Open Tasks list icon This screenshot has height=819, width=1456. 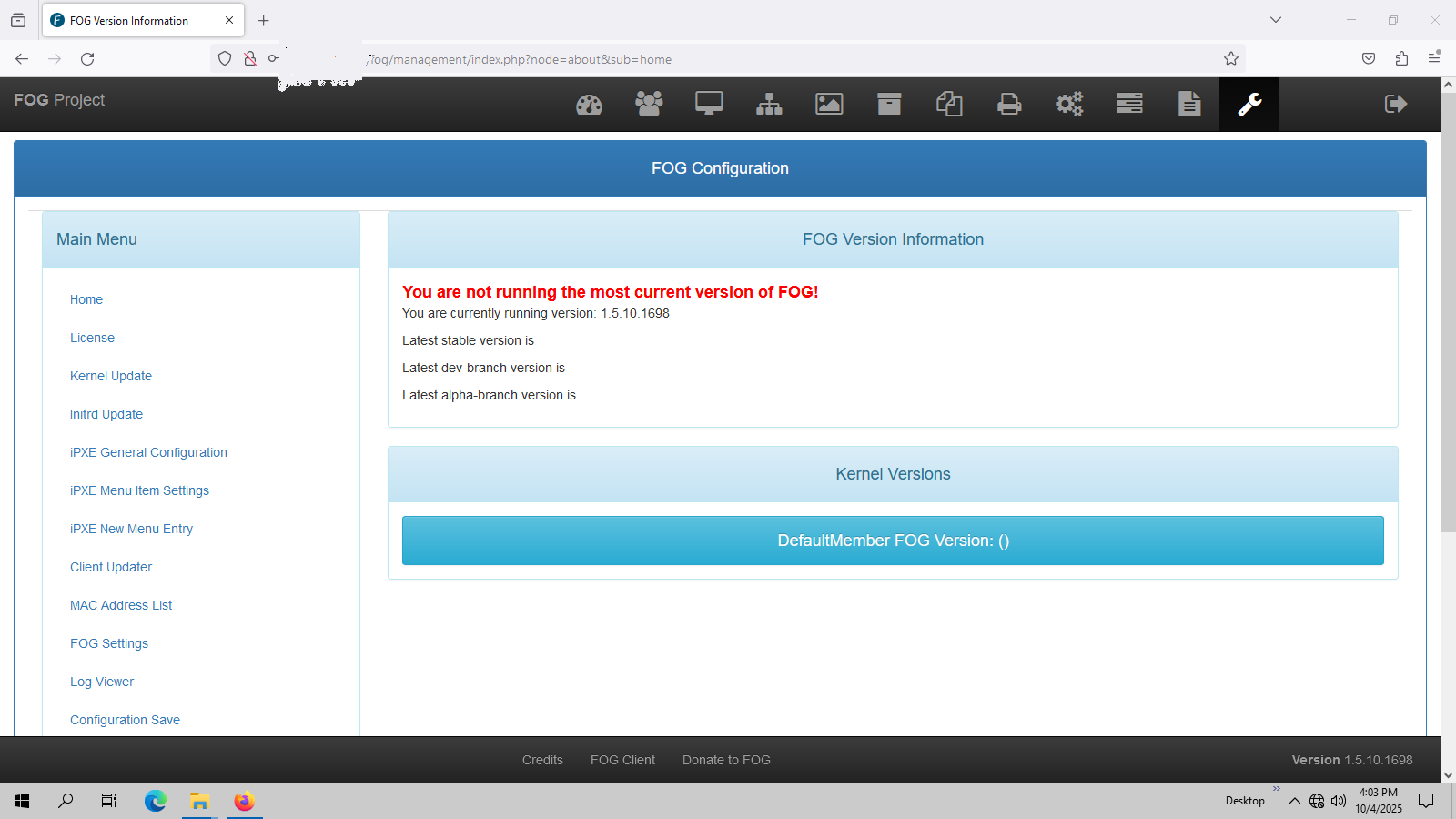[1129, 104]
